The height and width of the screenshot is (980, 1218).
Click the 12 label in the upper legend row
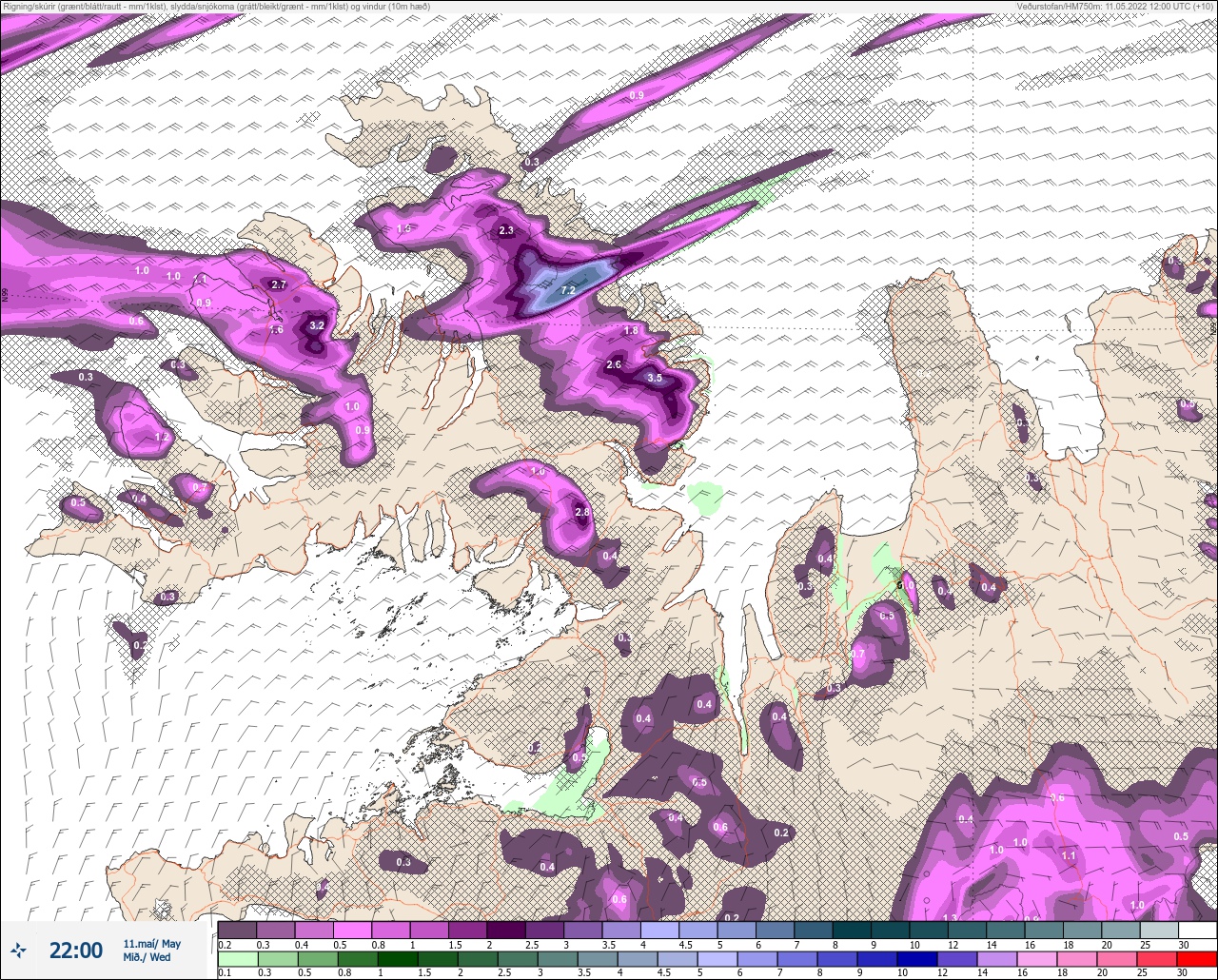[953, 945]
